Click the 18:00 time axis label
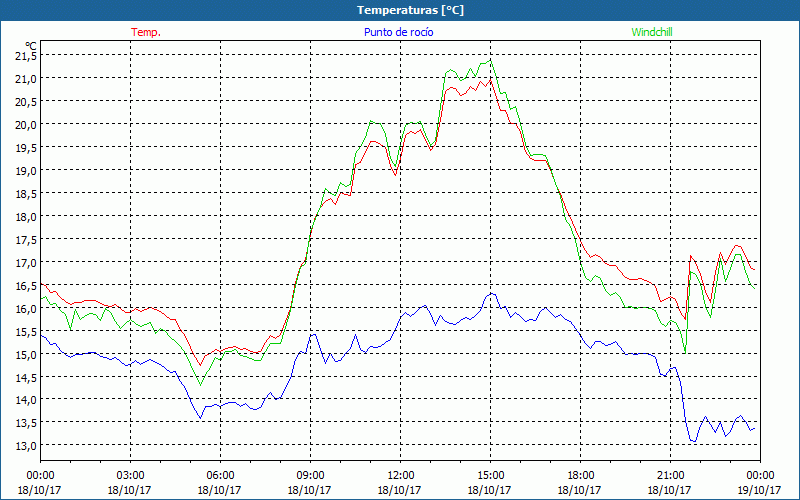800x500 pixels. coord(580,475)
